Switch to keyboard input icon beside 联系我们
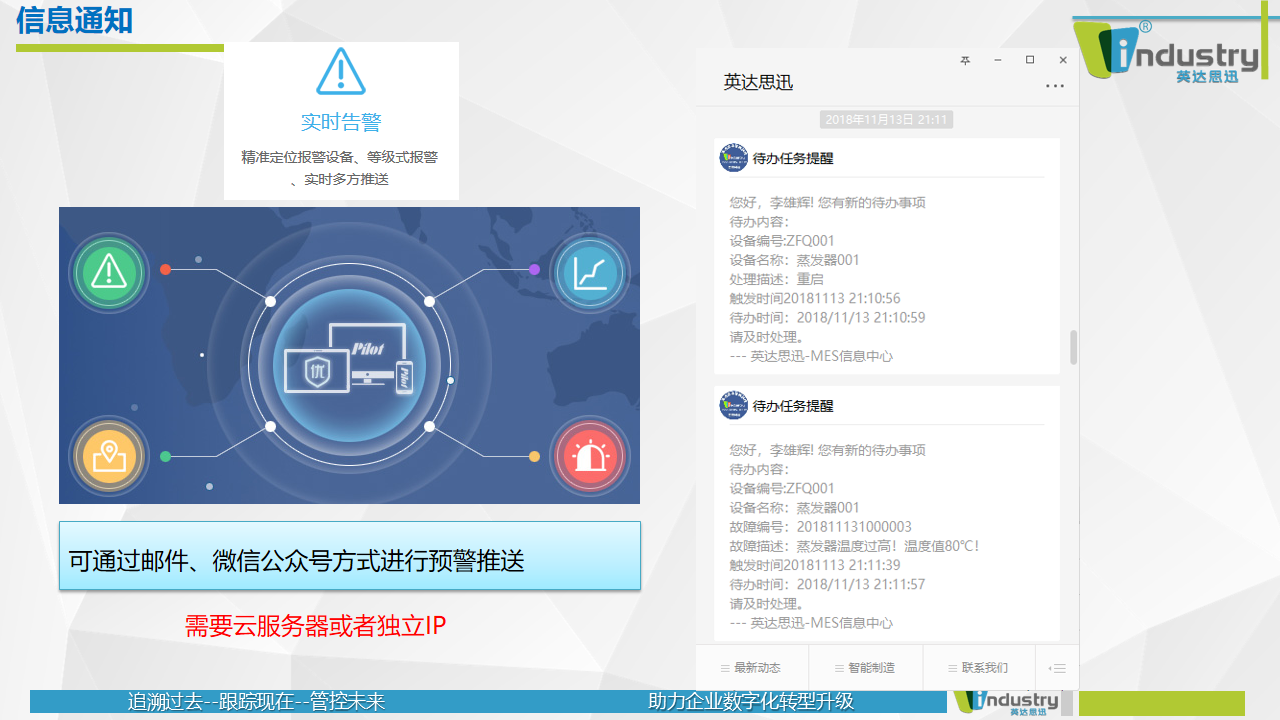This screenshot has height=720, width=1280. (x=1057, y=668)
